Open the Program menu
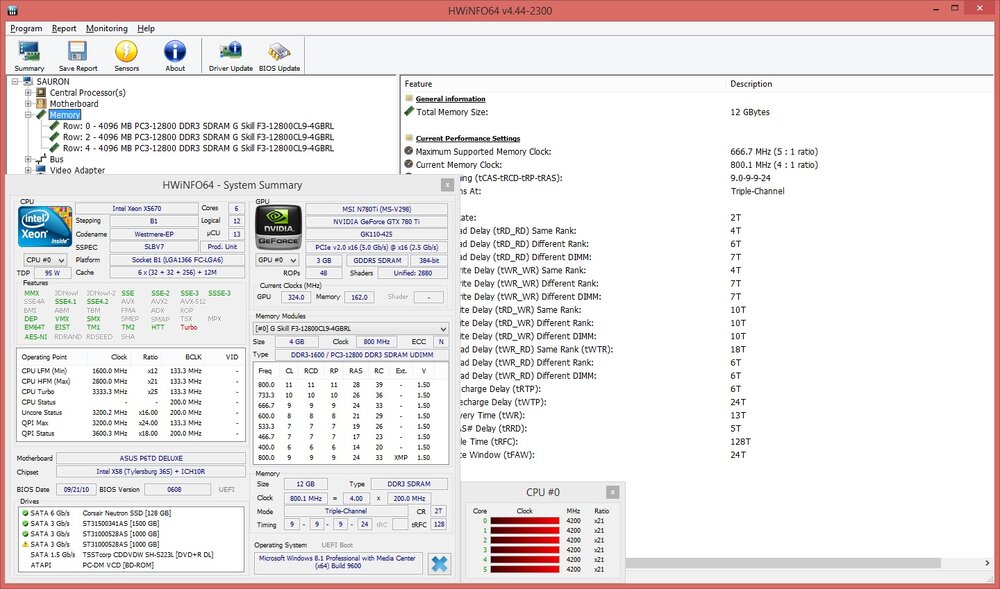Screen dimensions: 1000x589 pos(26,29)
